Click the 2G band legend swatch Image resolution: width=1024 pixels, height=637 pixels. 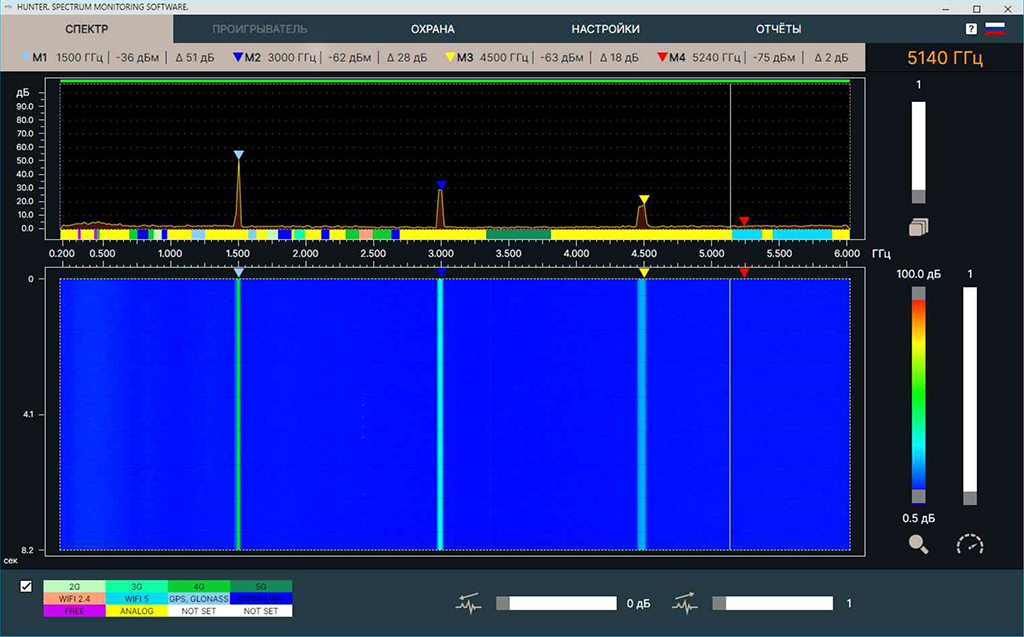[74, 587]
